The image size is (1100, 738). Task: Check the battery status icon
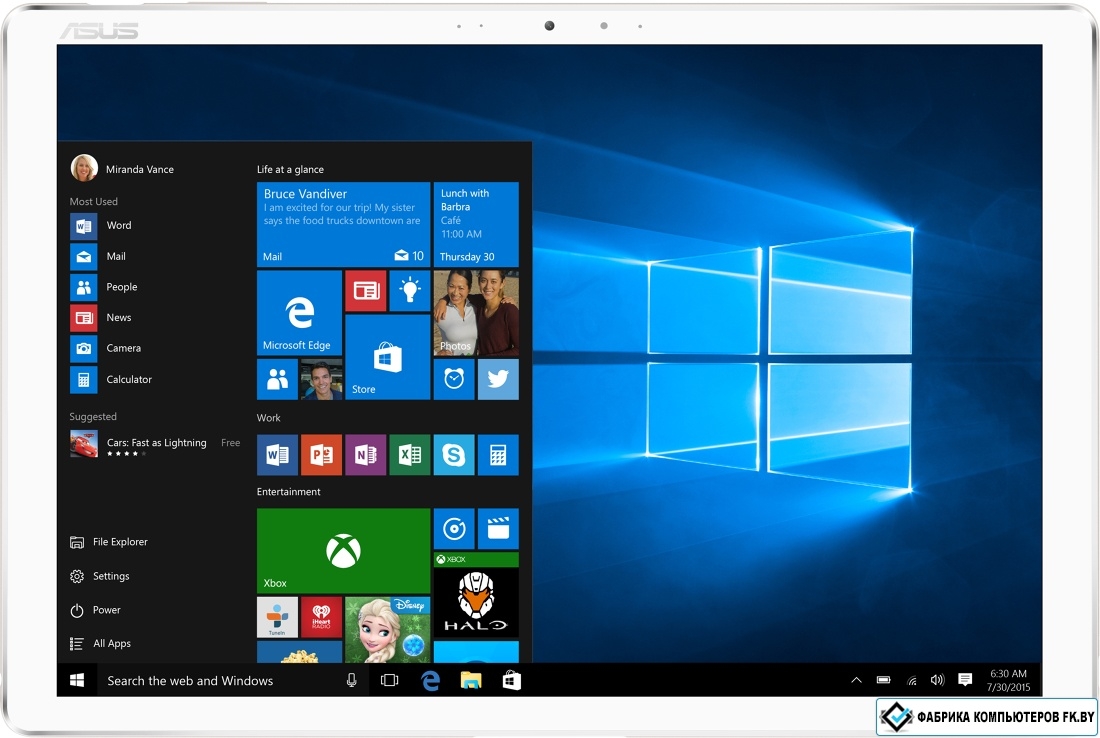(884, 680)
